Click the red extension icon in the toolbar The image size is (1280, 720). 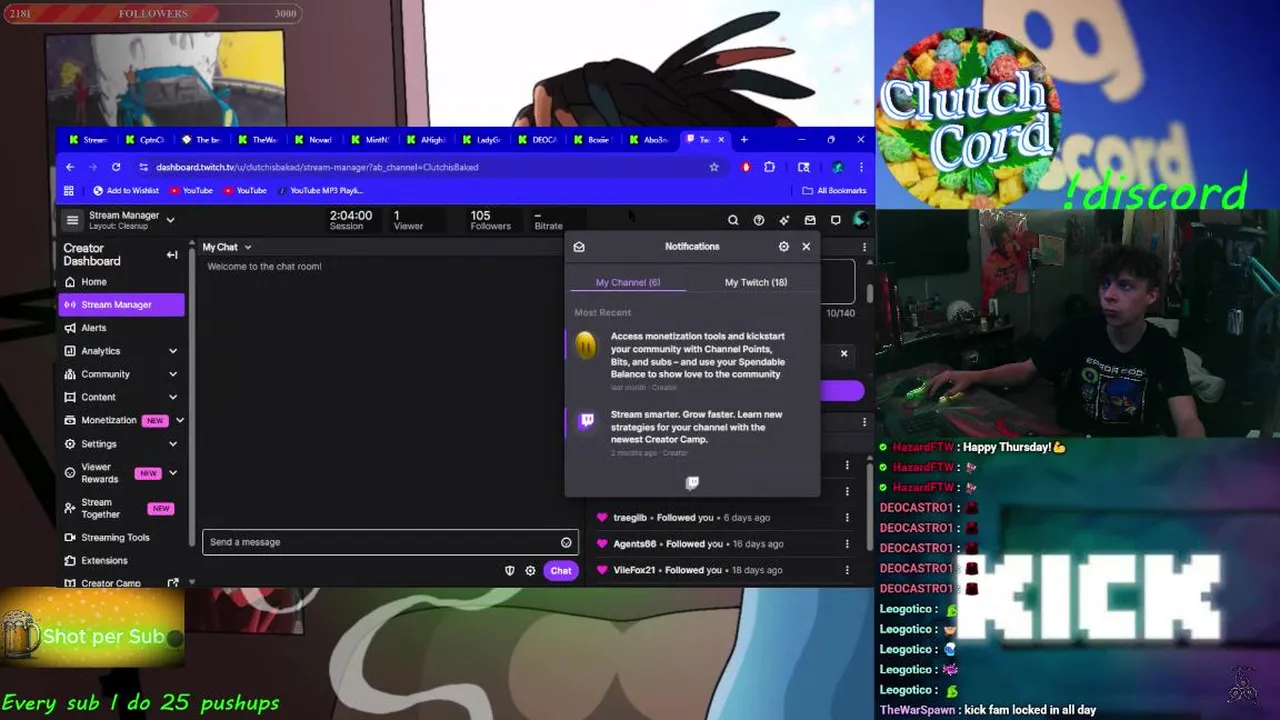point(746,167)
